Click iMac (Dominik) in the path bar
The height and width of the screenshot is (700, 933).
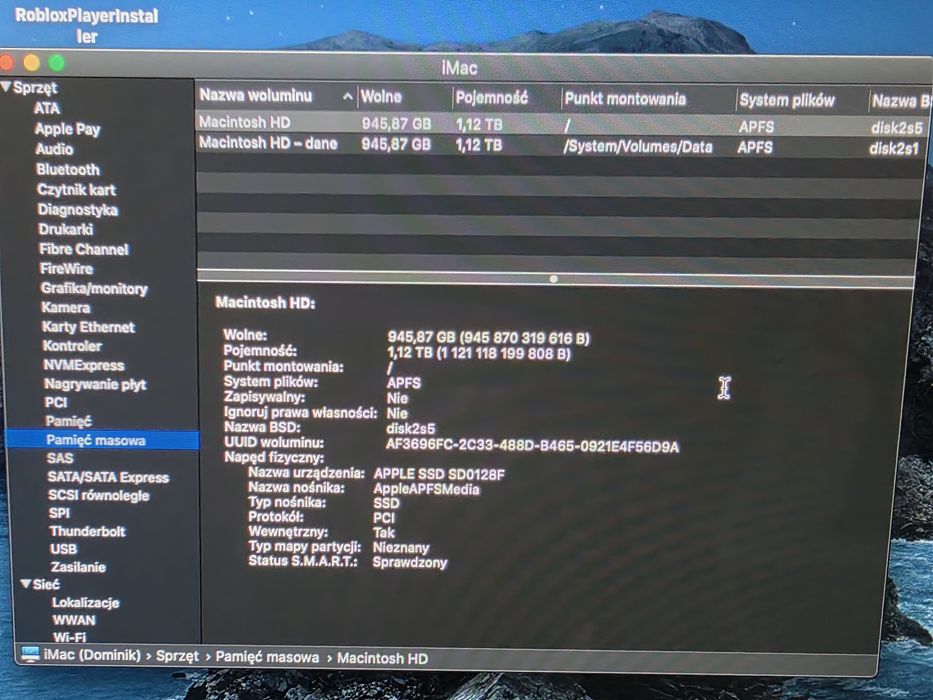tap(92, 655)
